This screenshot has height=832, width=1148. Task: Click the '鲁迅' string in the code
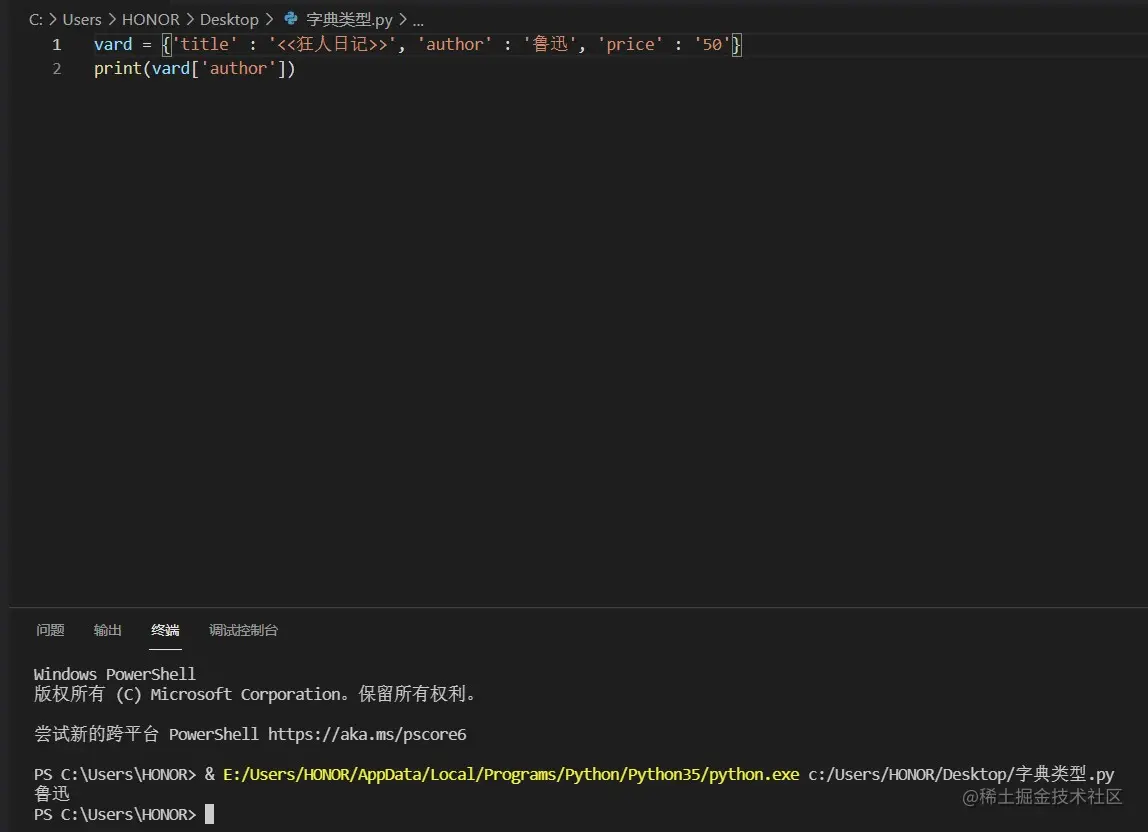(x=550, y=45)
